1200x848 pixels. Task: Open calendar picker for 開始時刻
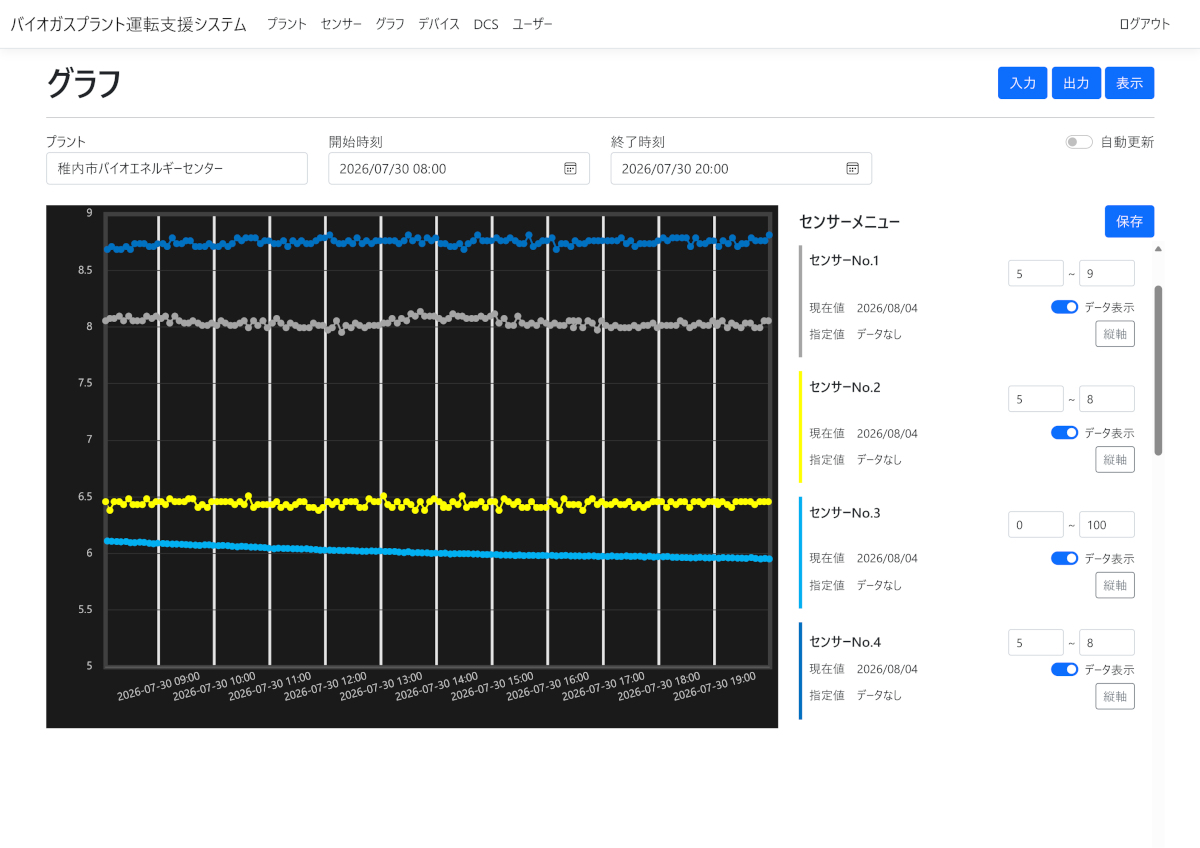point(570,169)
